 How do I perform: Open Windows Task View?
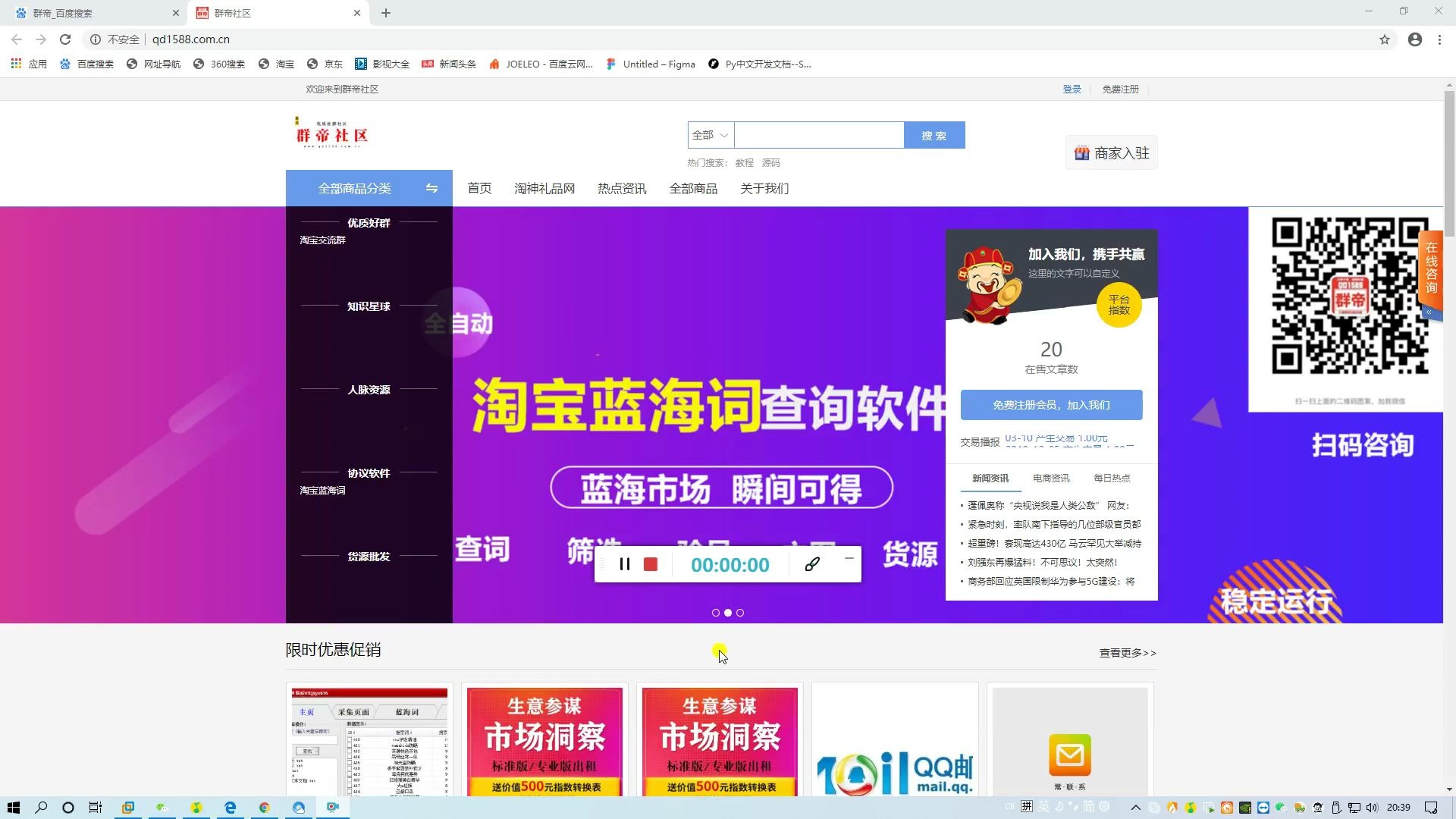coord(96,807)
